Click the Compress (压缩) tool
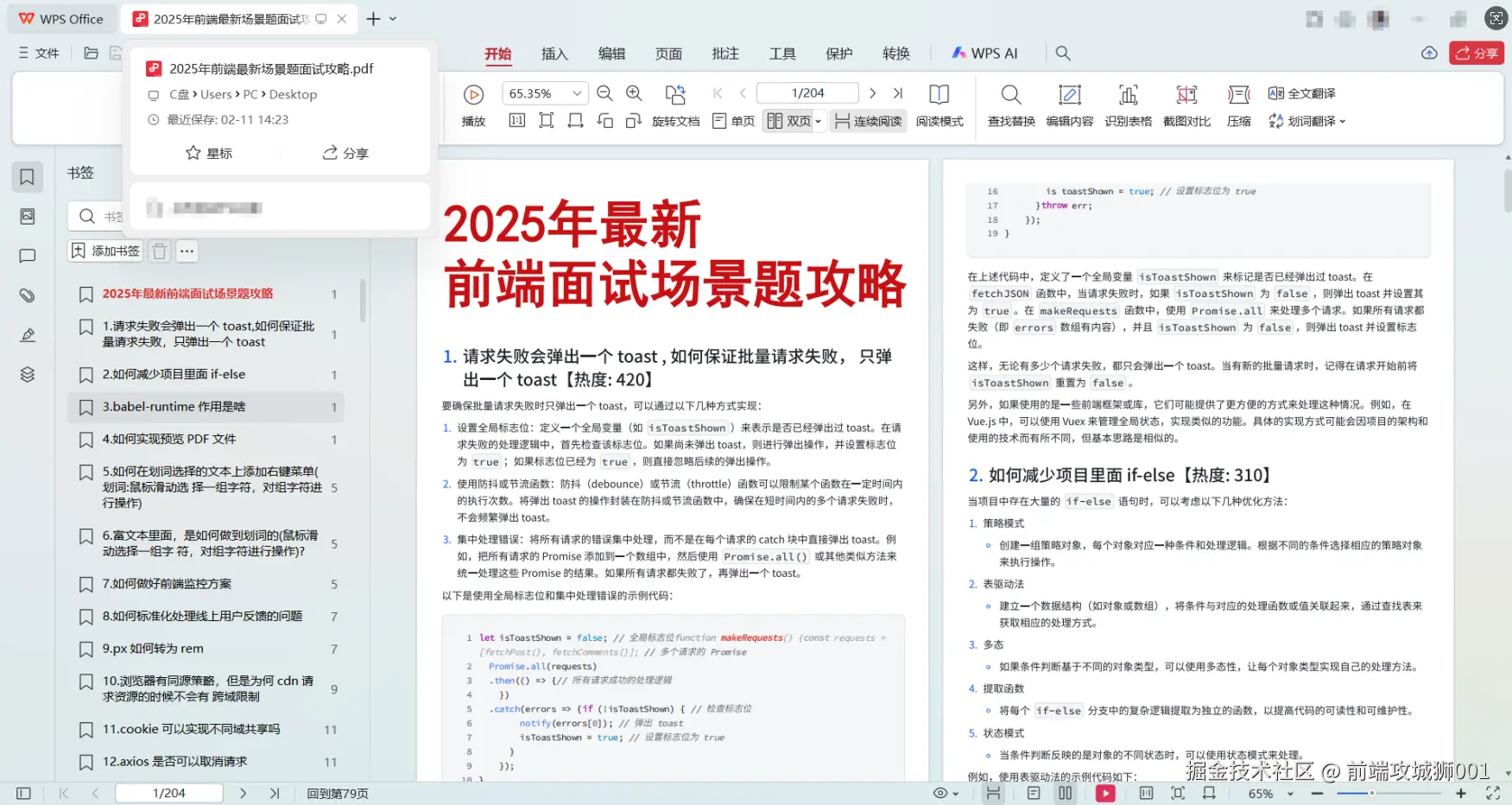 click(1239, 105)
